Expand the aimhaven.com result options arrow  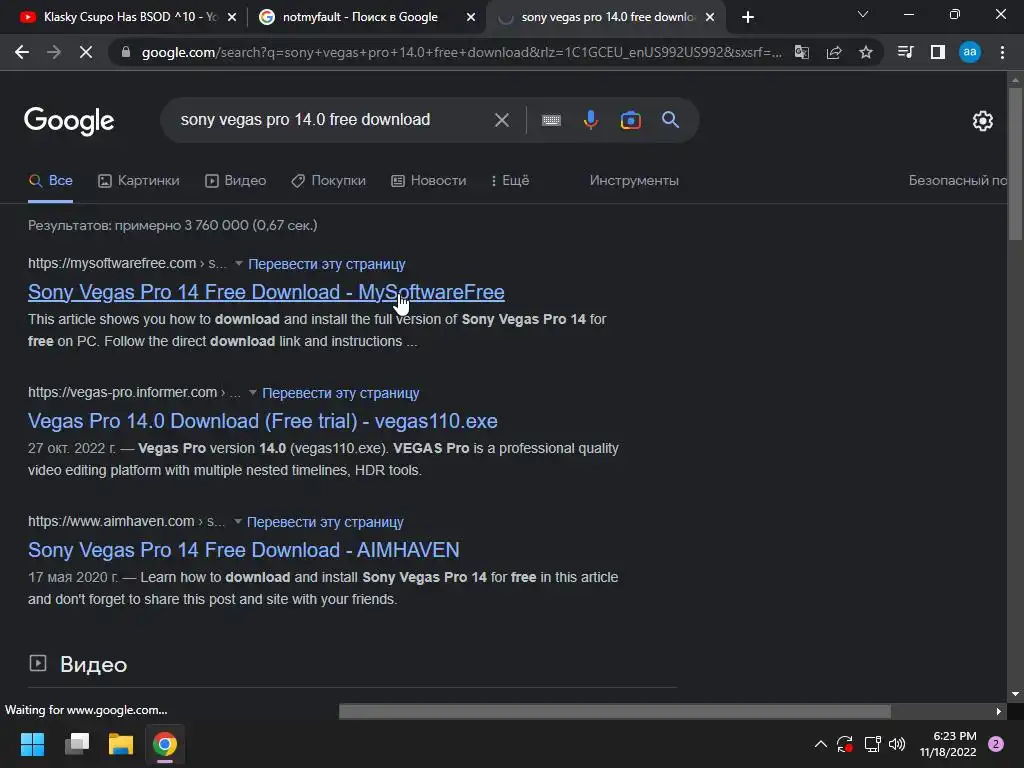pos(238,522)
